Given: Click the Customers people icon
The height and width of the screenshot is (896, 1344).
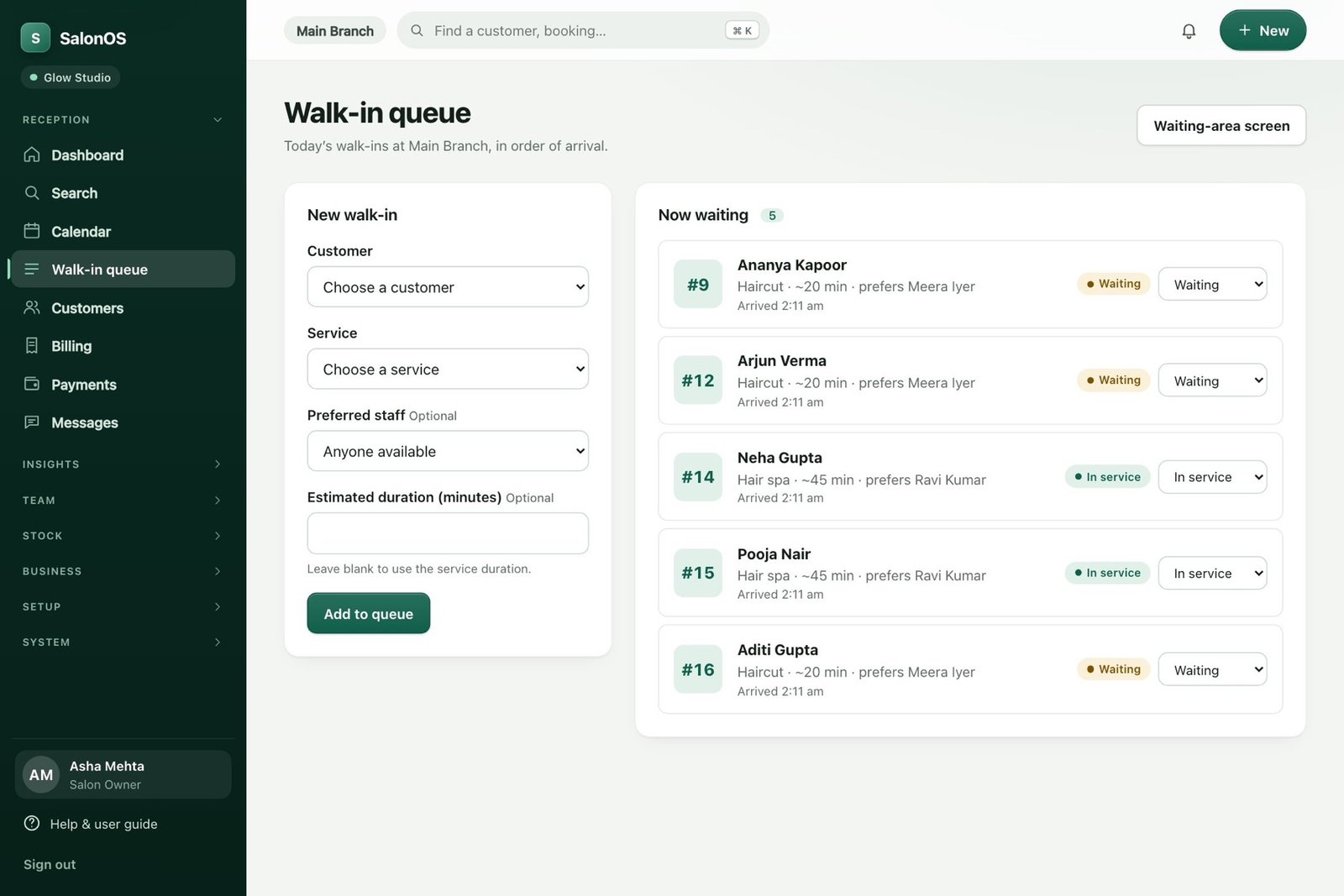Looking at the screenshot, I should pos(32,307).
